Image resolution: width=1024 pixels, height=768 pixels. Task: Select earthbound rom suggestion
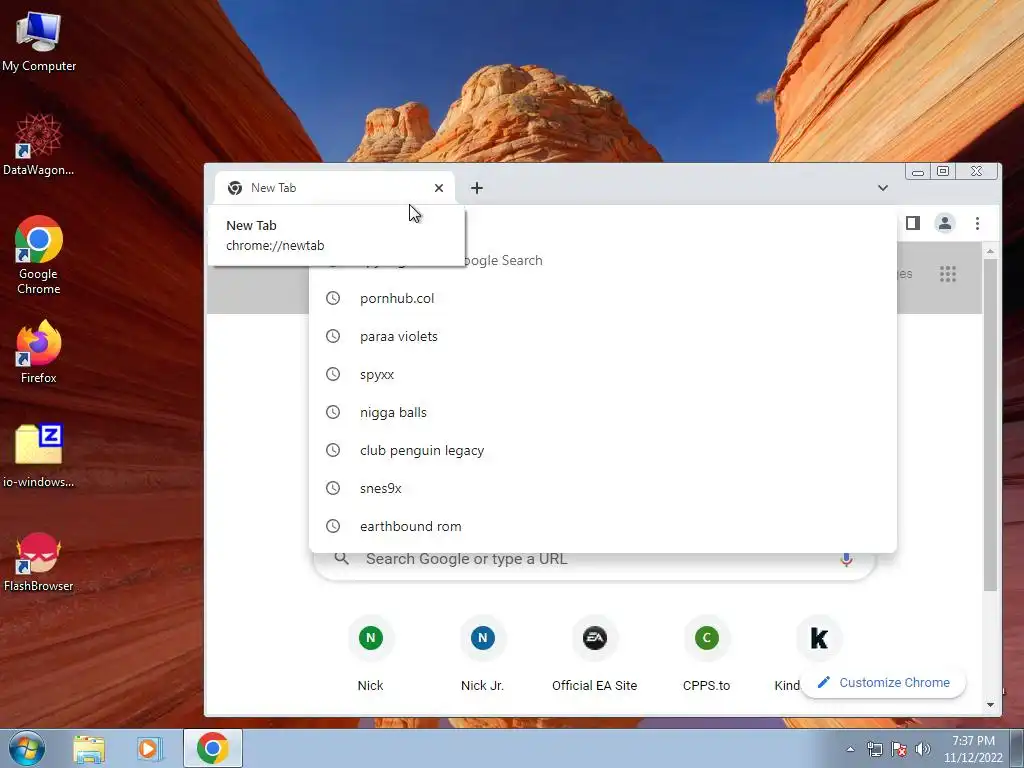coord(603,526)
